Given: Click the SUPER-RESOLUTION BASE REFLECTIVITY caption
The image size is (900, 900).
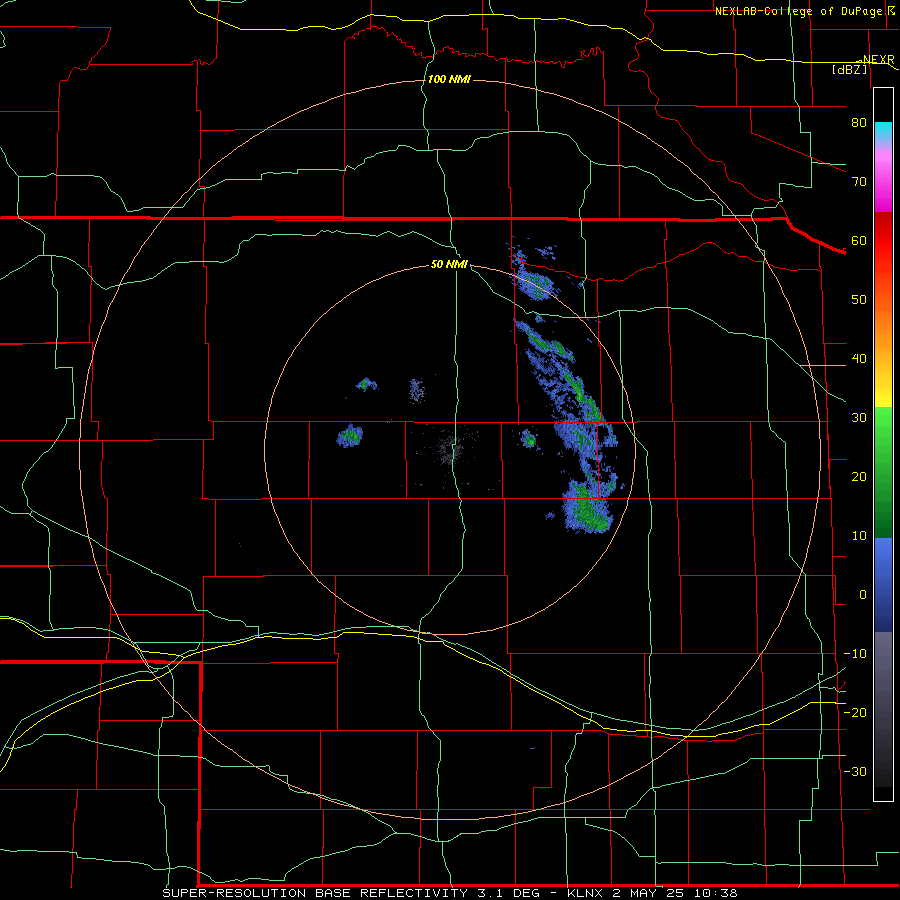Looking at the screenshot, I should pyautogui.click(x=315, y=893).
